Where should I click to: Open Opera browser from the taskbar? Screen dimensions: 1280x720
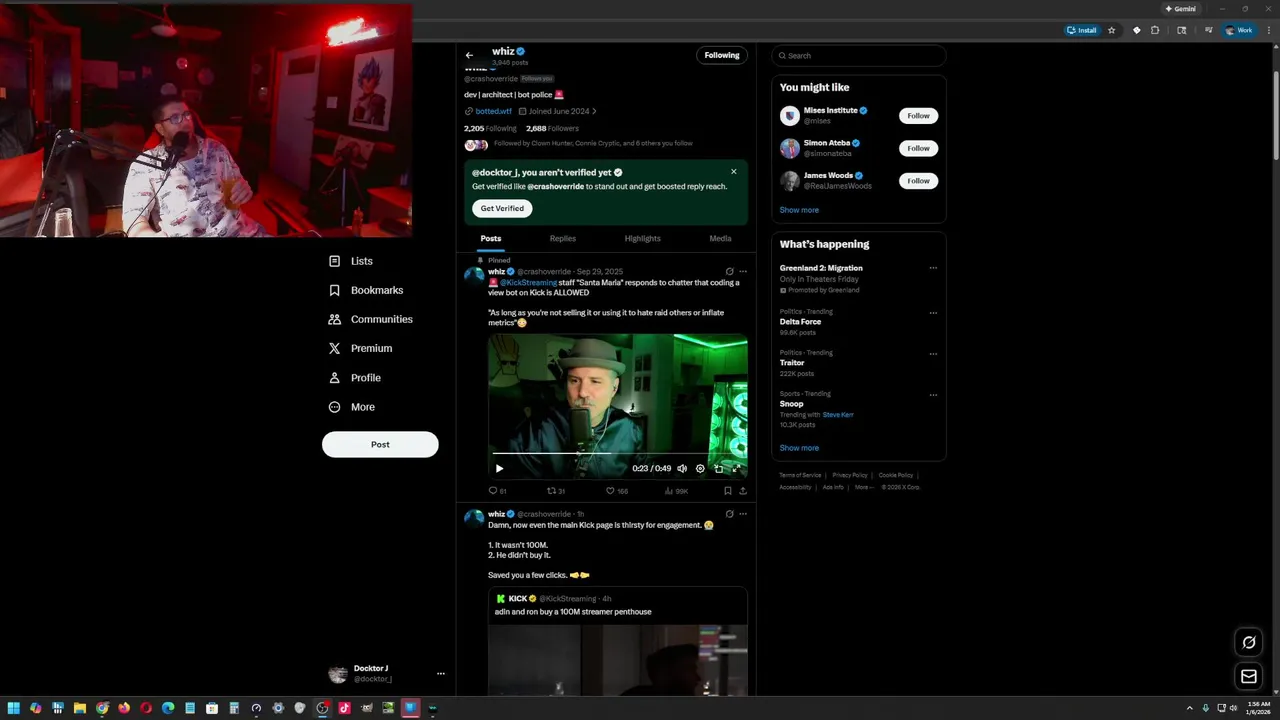pos(146,708)
